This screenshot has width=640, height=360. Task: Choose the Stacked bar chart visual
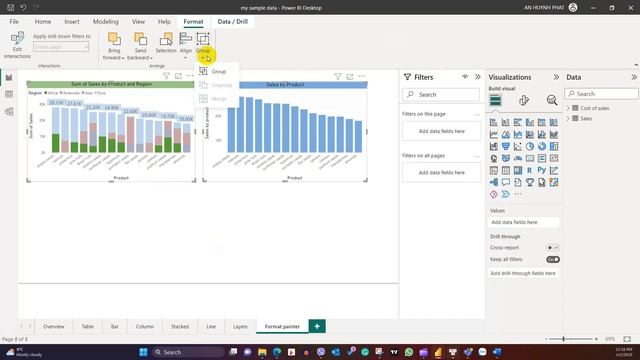[493, 122]
